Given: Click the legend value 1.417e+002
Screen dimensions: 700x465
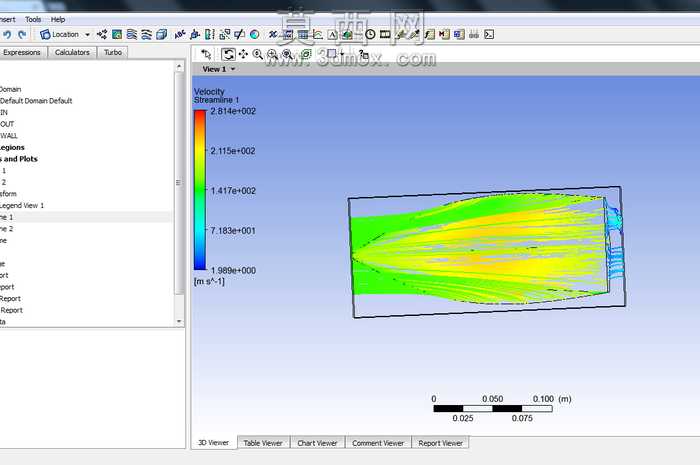Looking at the screenshot, I should (x=233, y=191).
